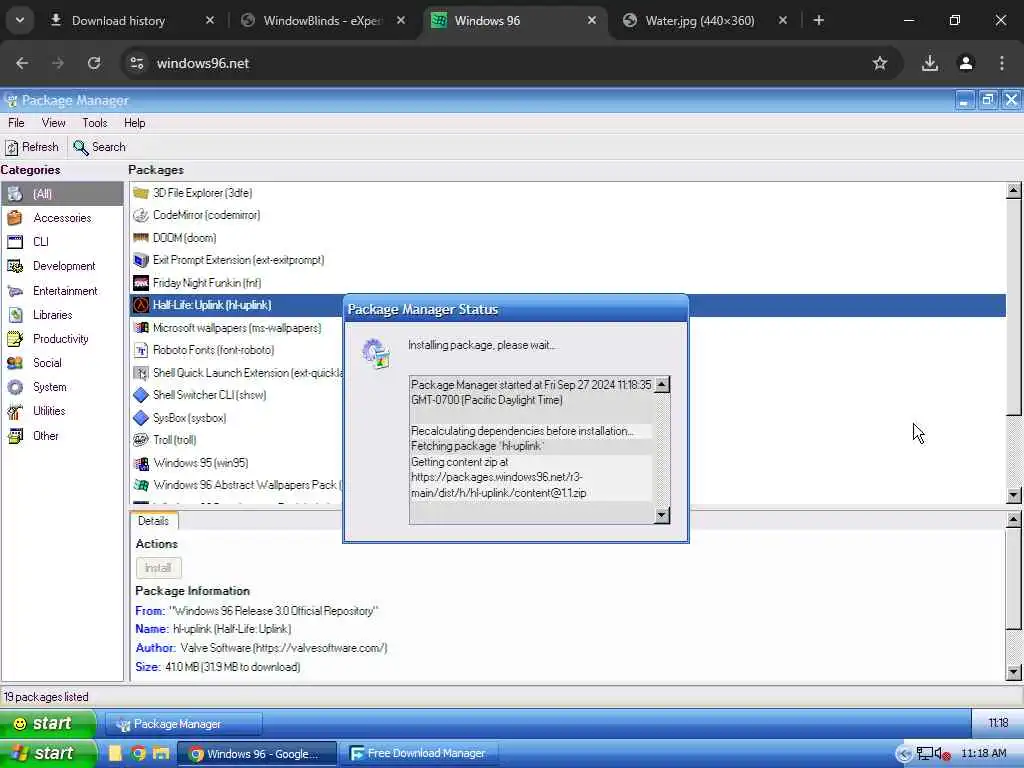The width and height of the screenshot is (1024, 768).
Task: Click the Exit Prompt Extension icon
Action: (140, 260)
